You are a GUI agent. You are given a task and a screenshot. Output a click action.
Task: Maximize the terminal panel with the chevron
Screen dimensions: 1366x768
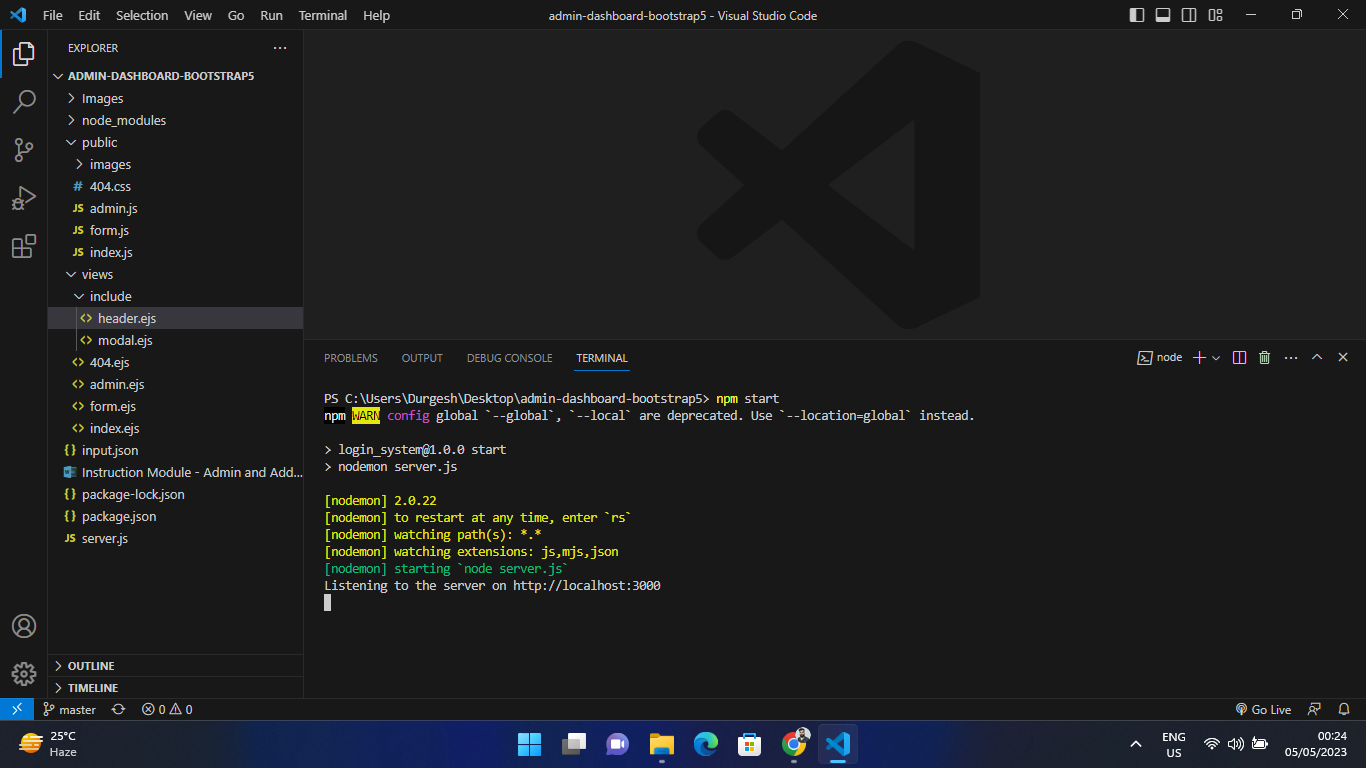pos(1317,357)
